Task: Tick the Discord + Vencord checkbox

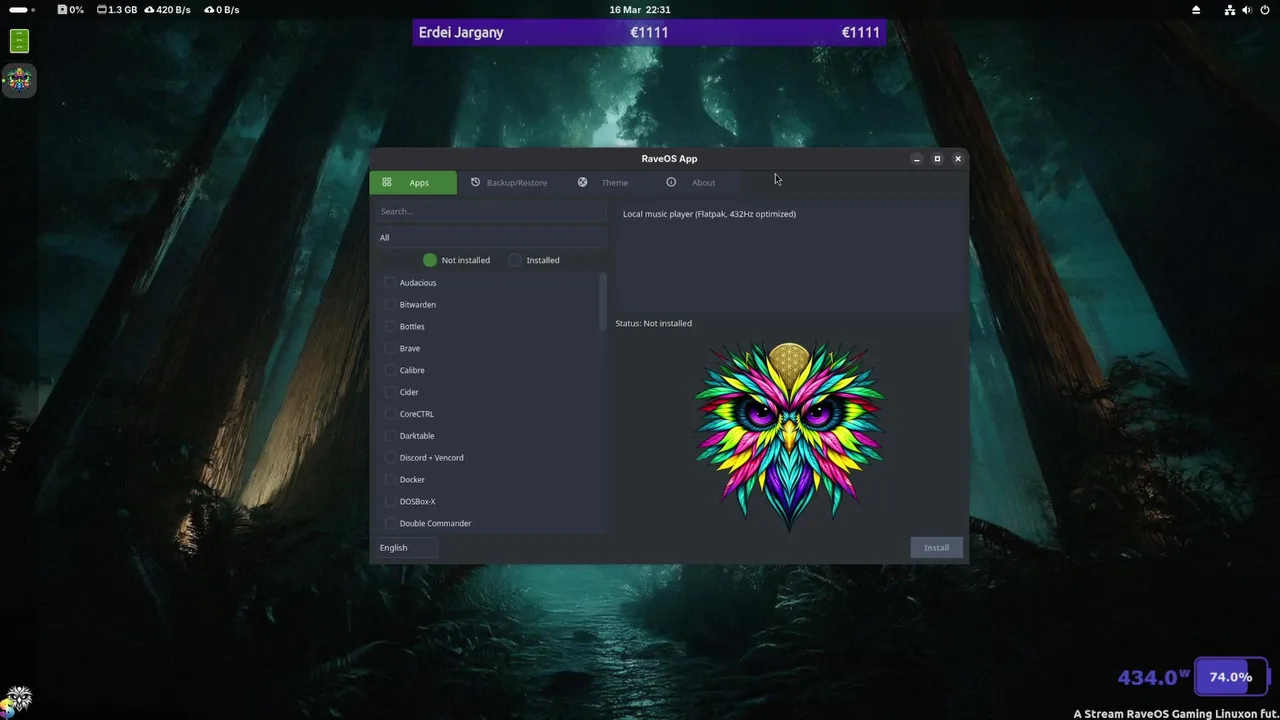Action: [x=391, y=458]
